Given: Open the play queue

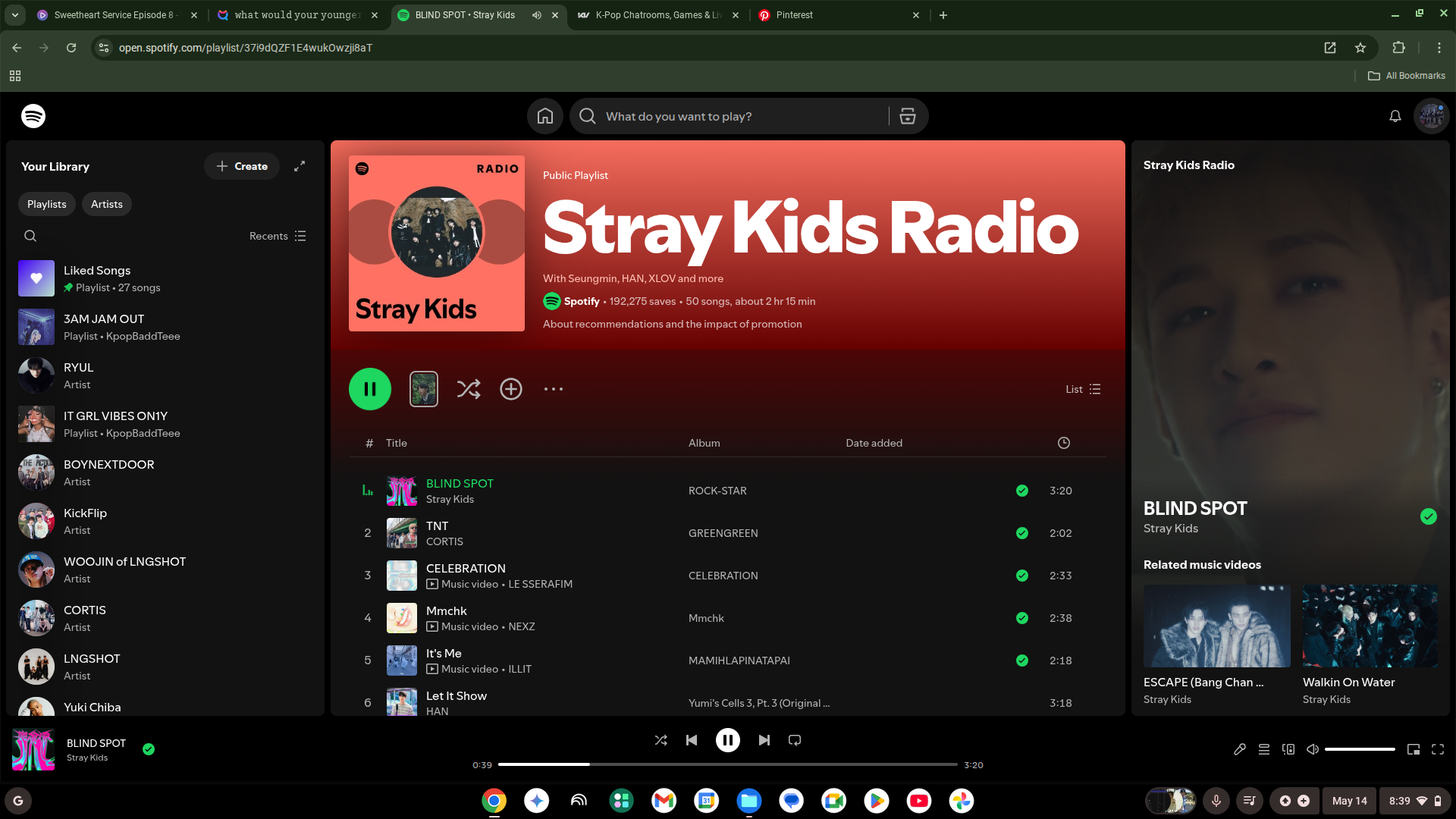Looking at the screenshot, I should pyautogui.click(x=1264, y=749).
